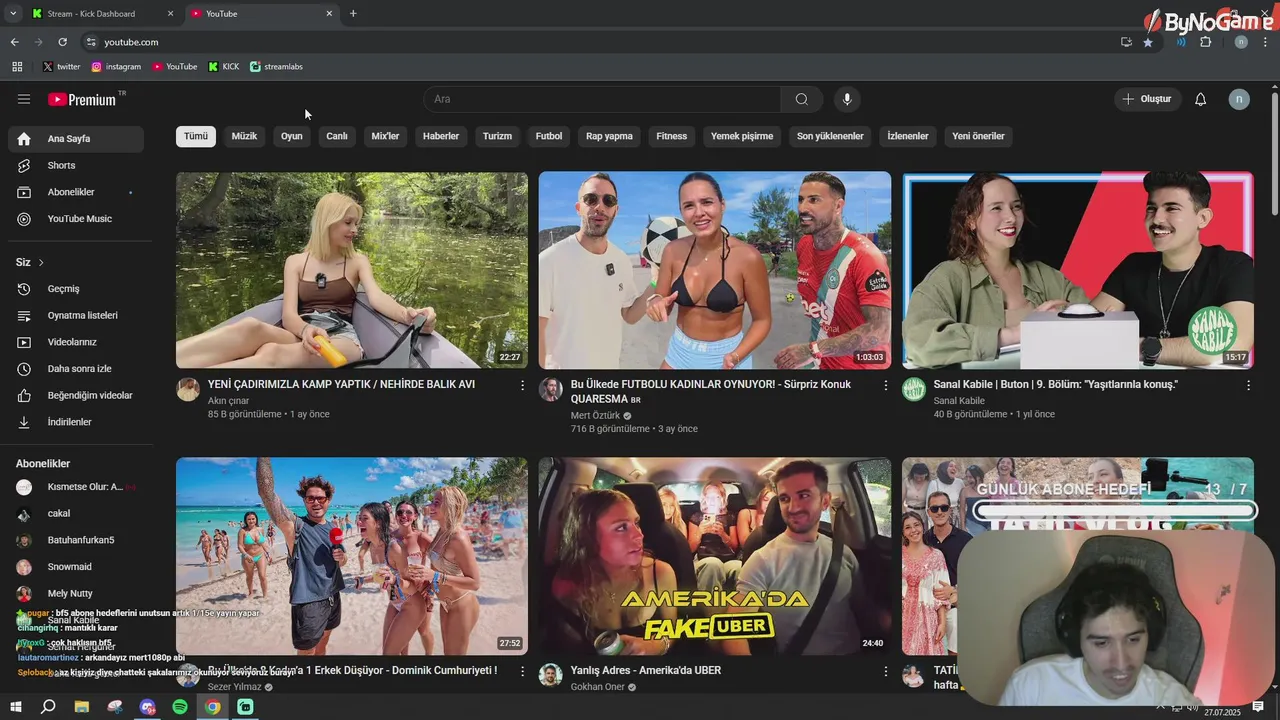Open options for Dominik Cumhuriyeti video
The width and height of the screenshot is (1280, 720).
(522, 671)
